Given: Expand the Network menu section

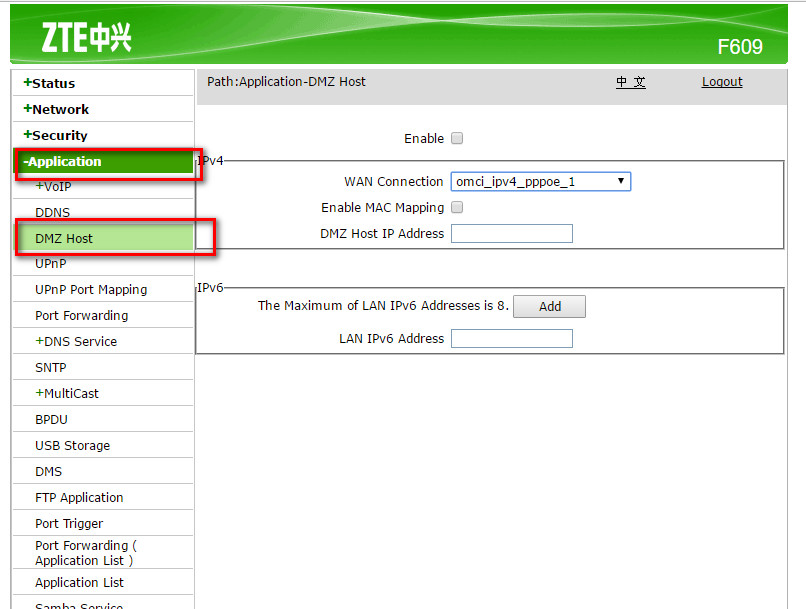Looking at the screenshot, I should pyautogui.click(x=56, y=109).
